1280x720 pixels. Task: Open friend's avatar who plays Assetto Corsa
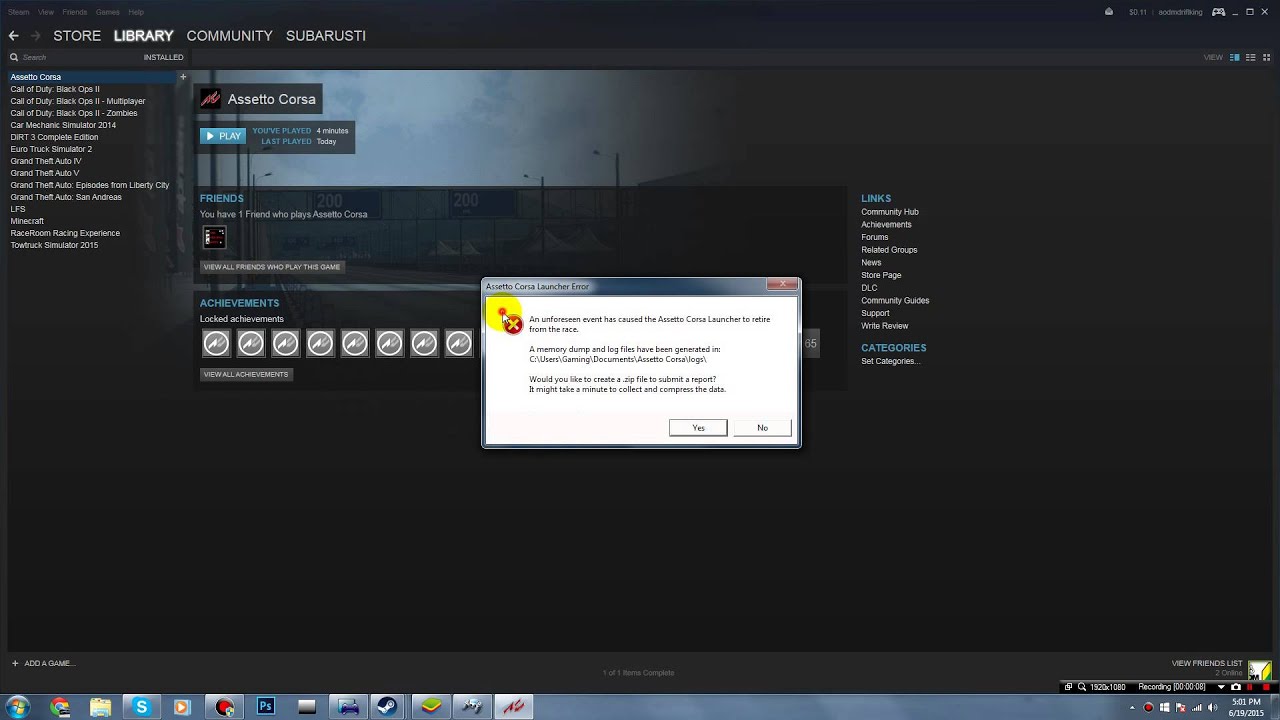(x=214, y=237)
